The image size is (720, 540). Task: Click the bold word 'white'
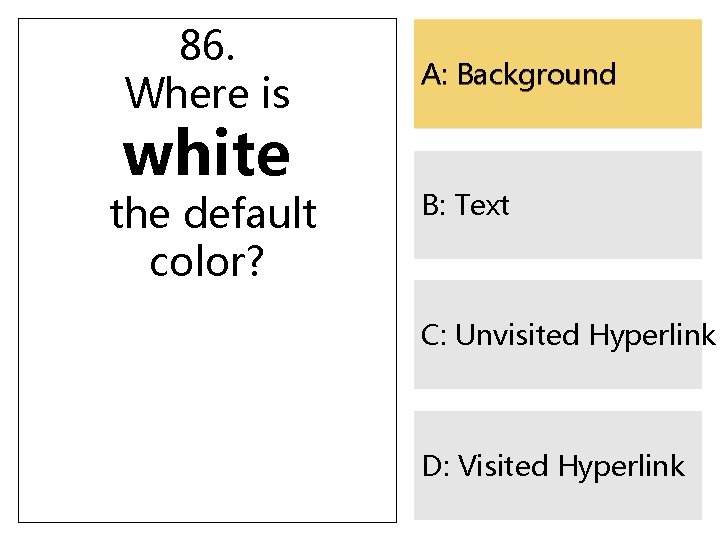207,154
